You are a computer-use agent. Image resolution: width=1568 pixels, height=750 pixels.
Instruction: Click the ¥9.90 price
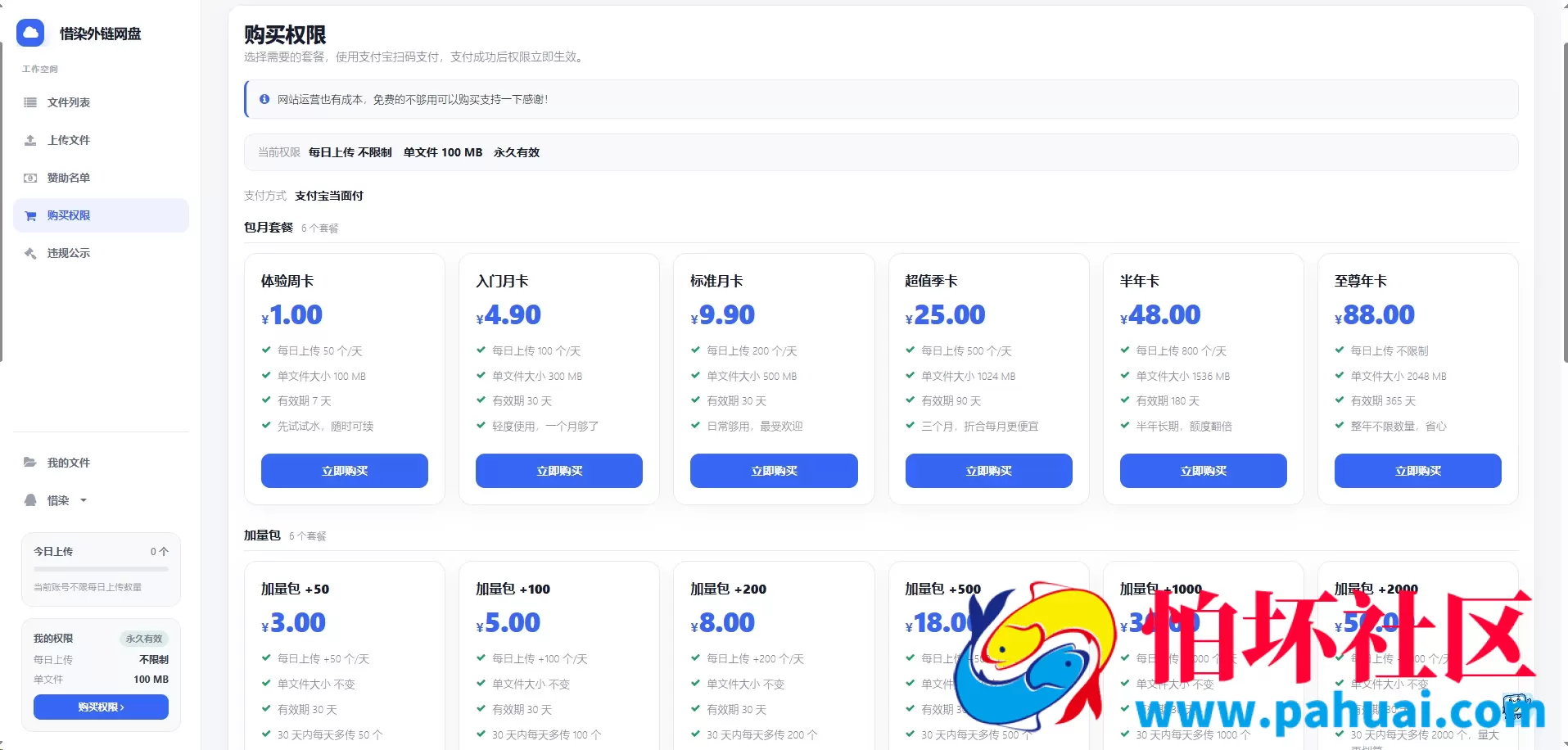point(723,315)
